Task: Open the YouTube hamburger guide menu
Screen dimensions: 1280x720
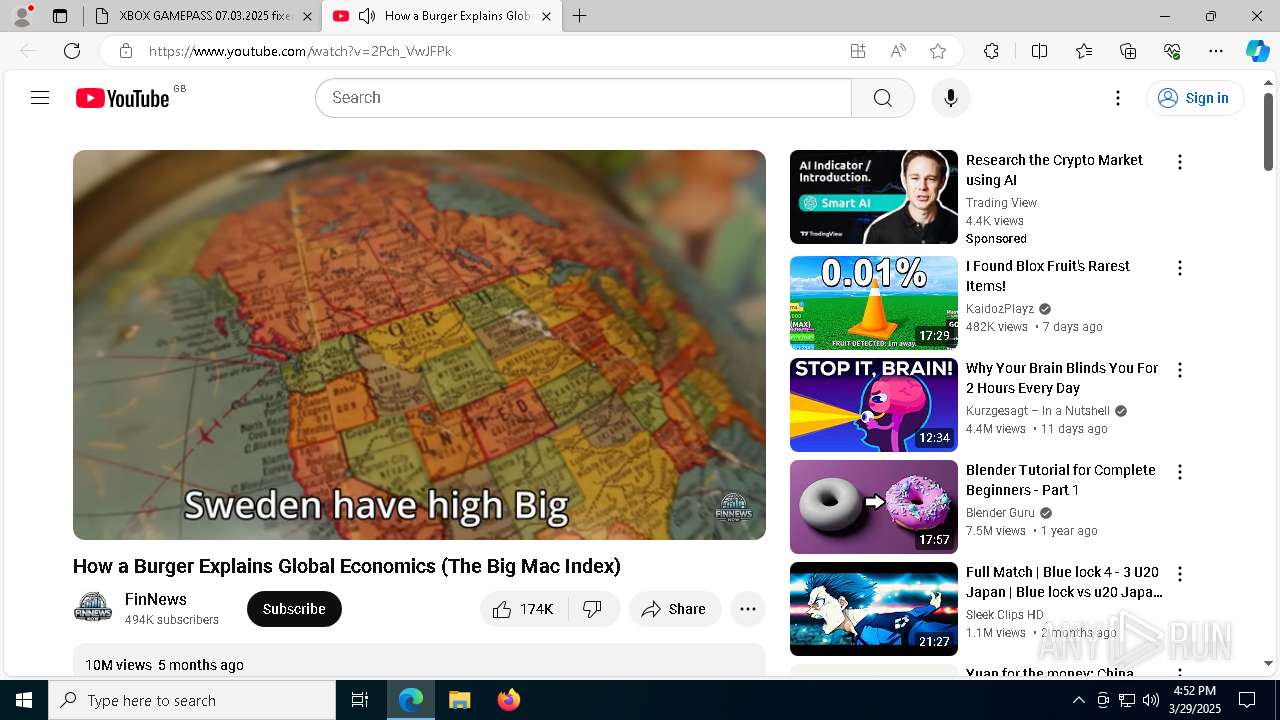Action: [40, 98]
